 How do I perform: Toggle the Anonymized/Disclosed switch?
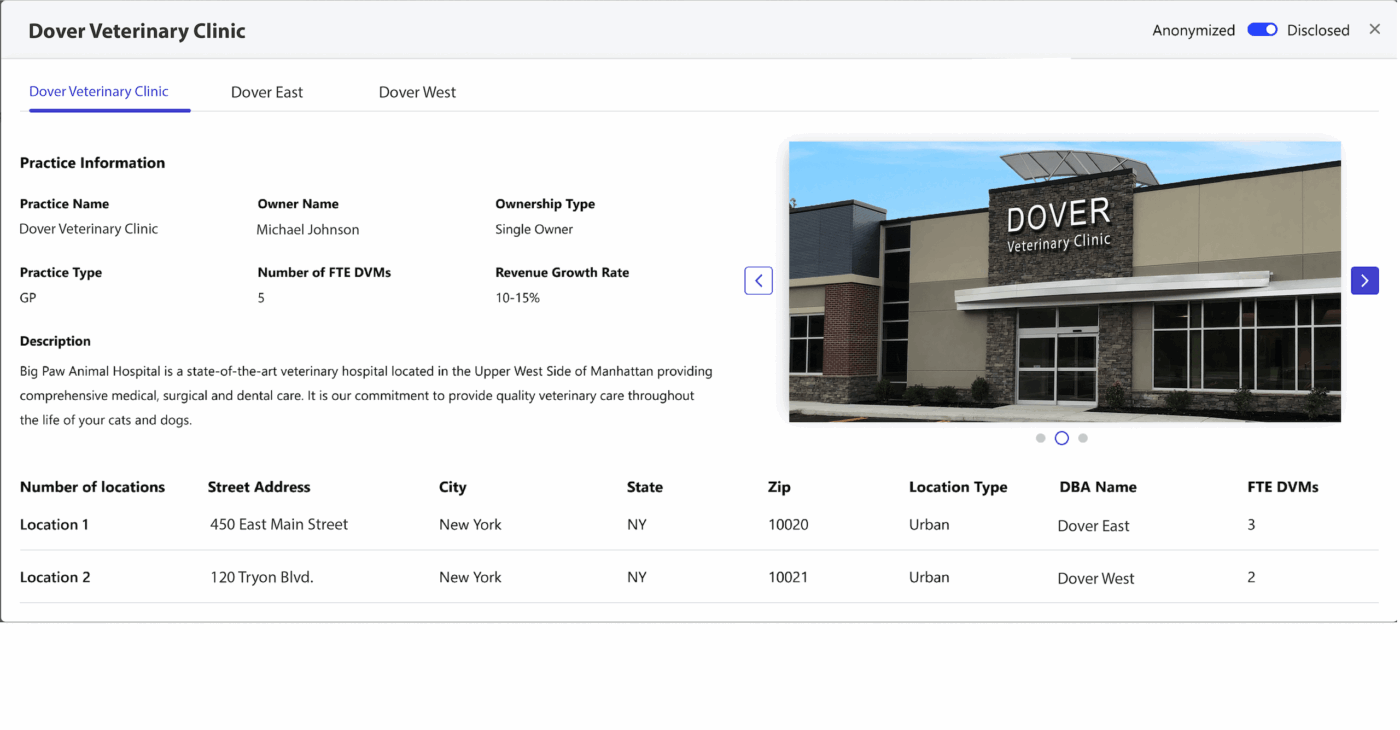coord(1262,30)
